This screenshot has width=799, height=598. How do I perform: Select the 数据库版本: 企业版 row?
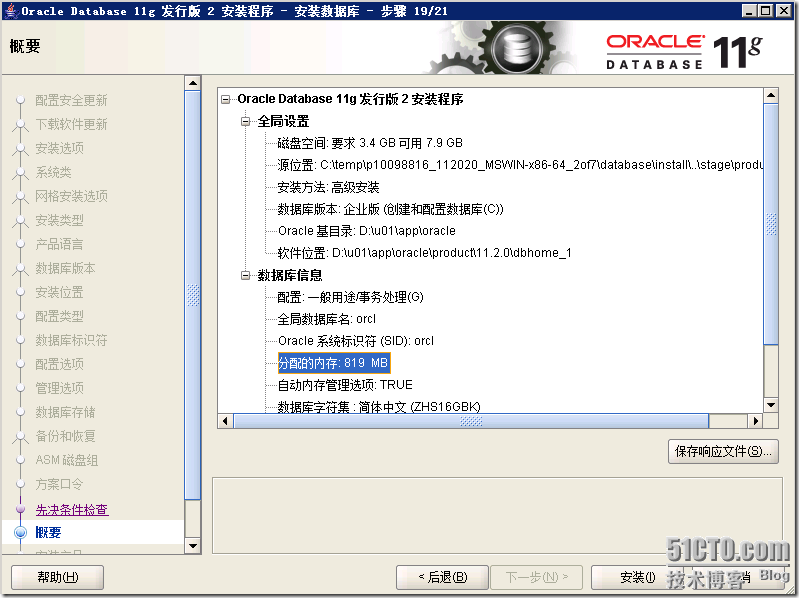point(390,209)
